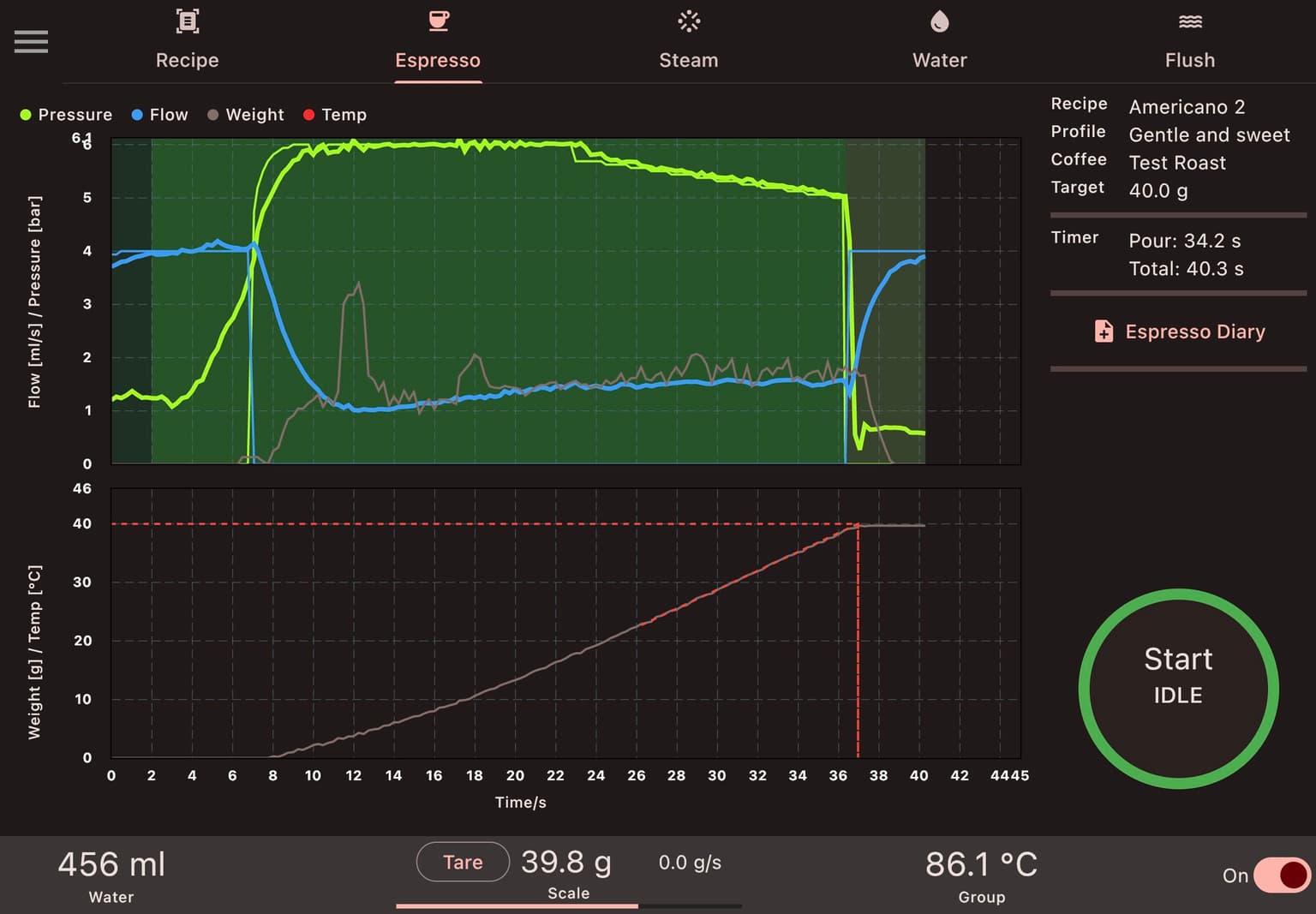Click the Flow legend label

pyautogui.click(x=169, y=115)
